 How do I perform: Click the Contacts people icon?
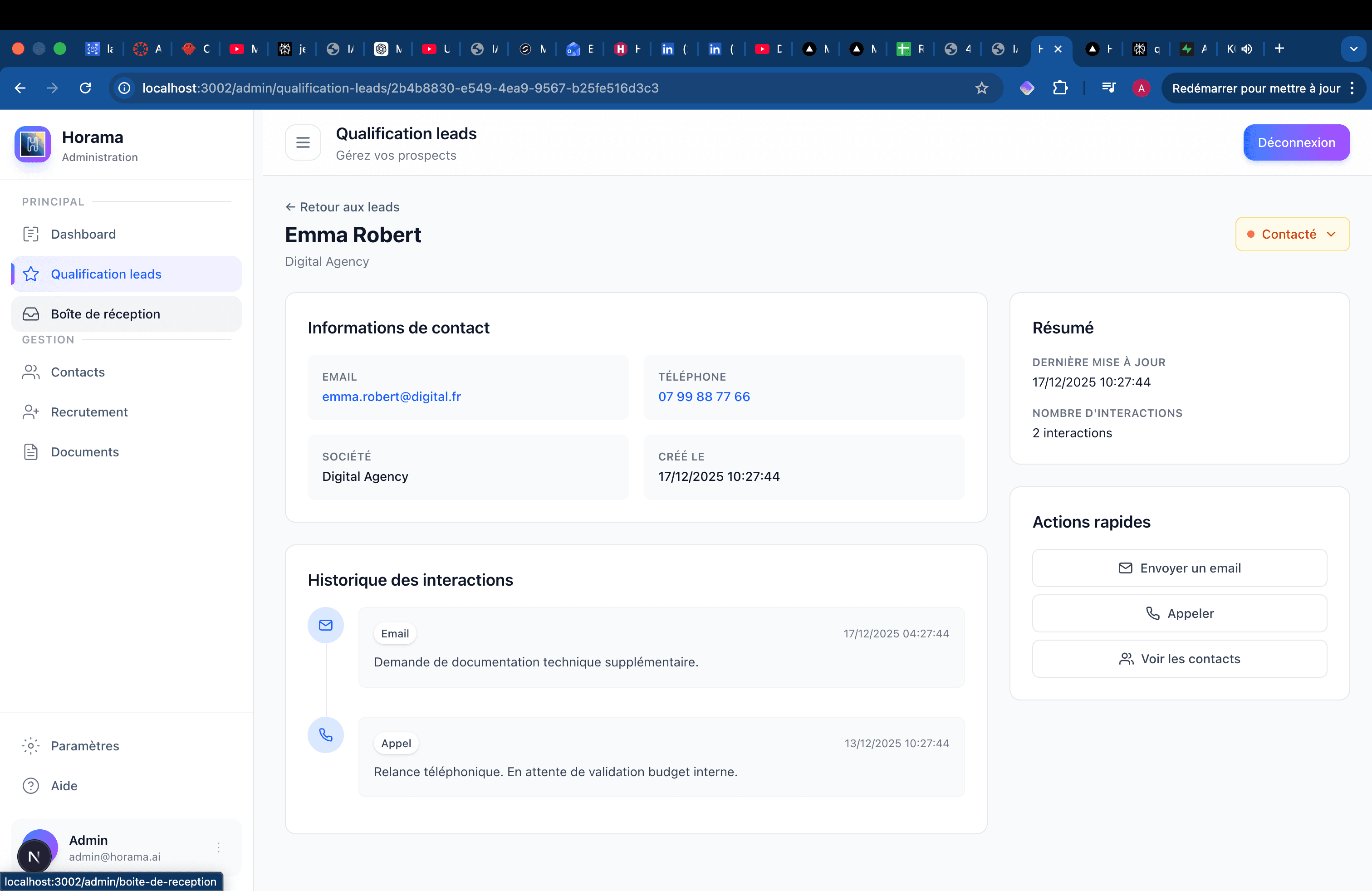click(30, 372)
